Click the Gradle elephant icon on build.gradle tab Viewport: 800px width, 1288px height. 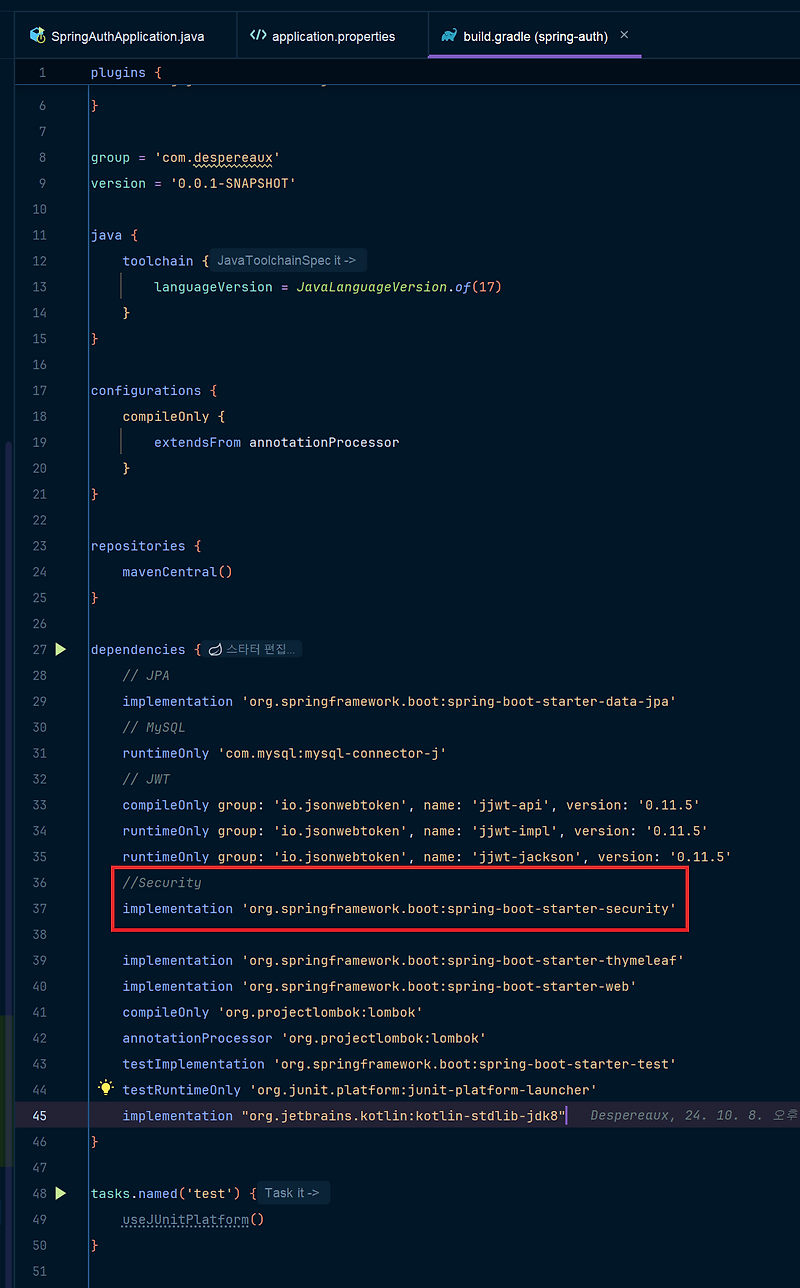coord(450,34)
